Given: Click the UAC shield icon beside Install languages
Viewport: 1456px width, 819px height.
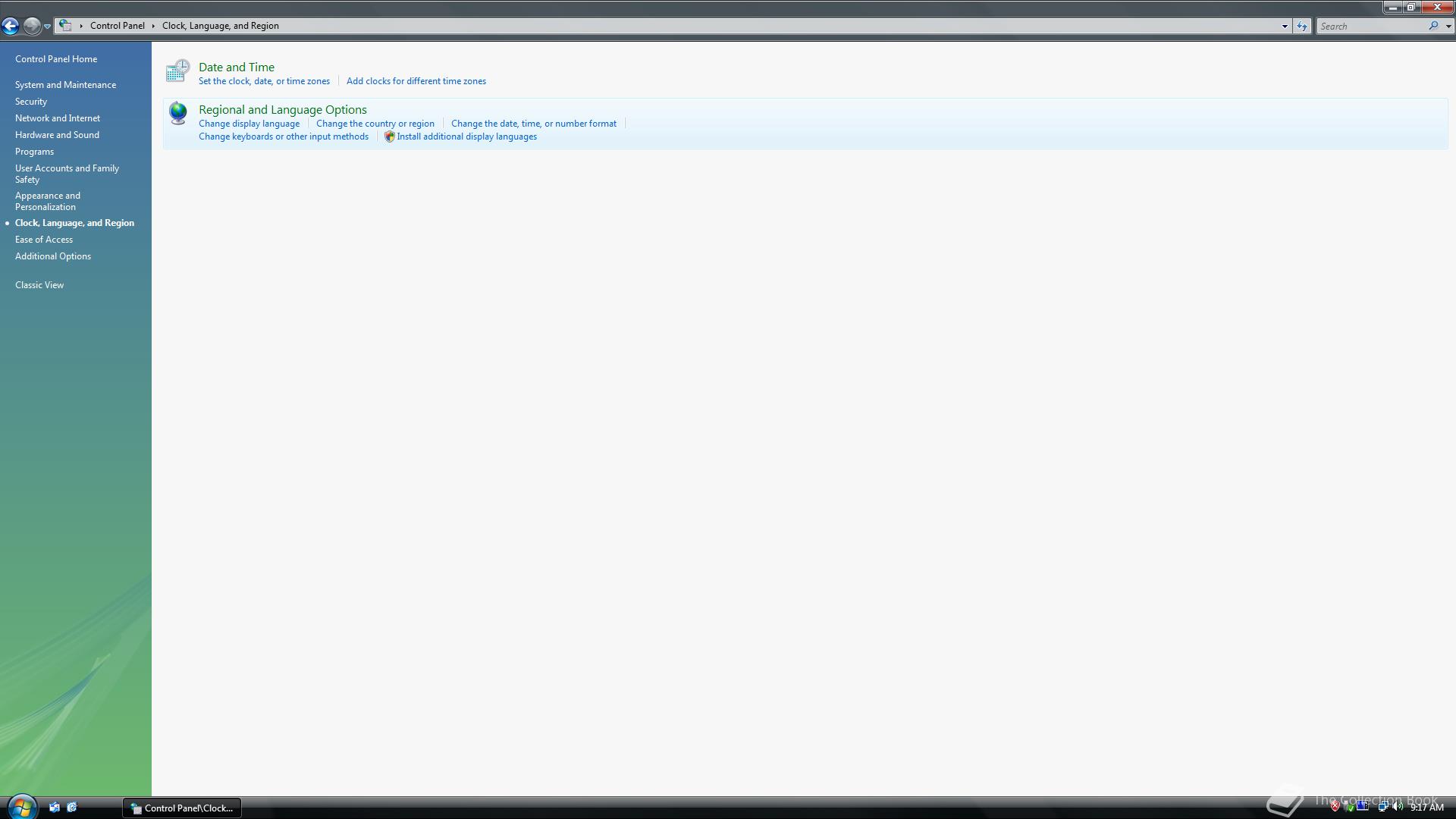Looking at the screenshot, I should 390,136.
